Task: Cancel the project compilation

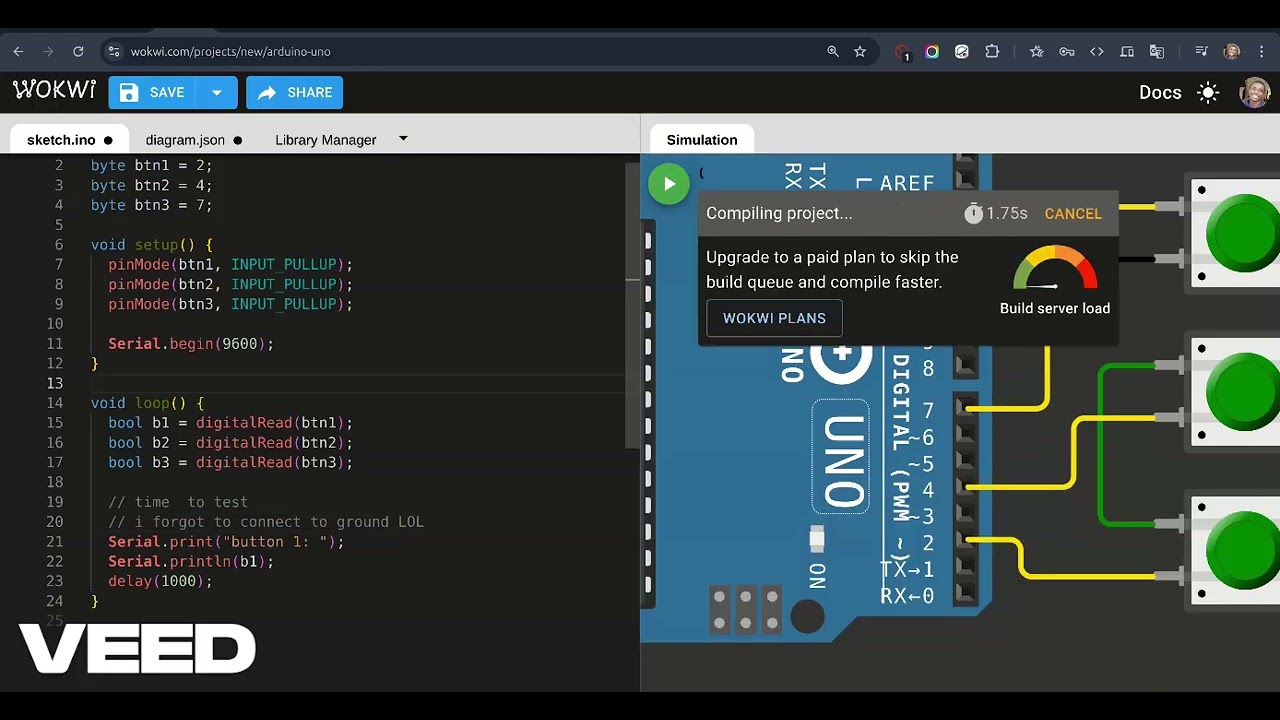Action: click(1073, 214)
